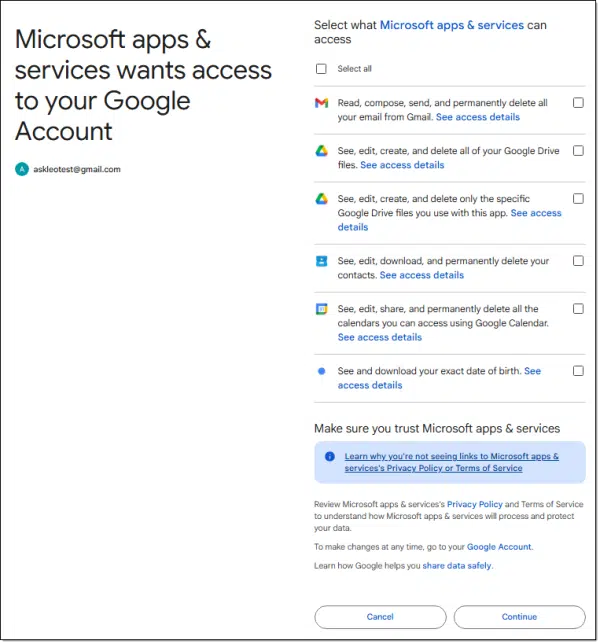The image size is (600, 644).
Task: Click 'See and download your exact date of birth' text
Action: click(x=429, y=371)
